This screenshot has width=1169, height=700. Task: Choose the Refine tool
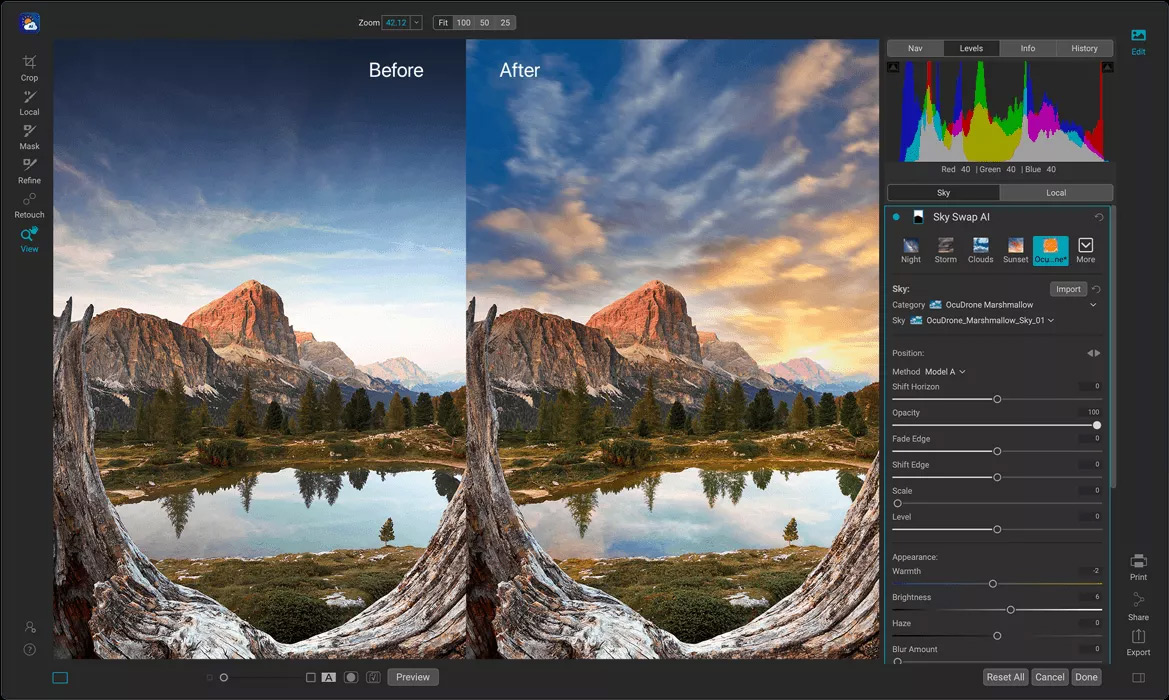click(x=29, y=169)
